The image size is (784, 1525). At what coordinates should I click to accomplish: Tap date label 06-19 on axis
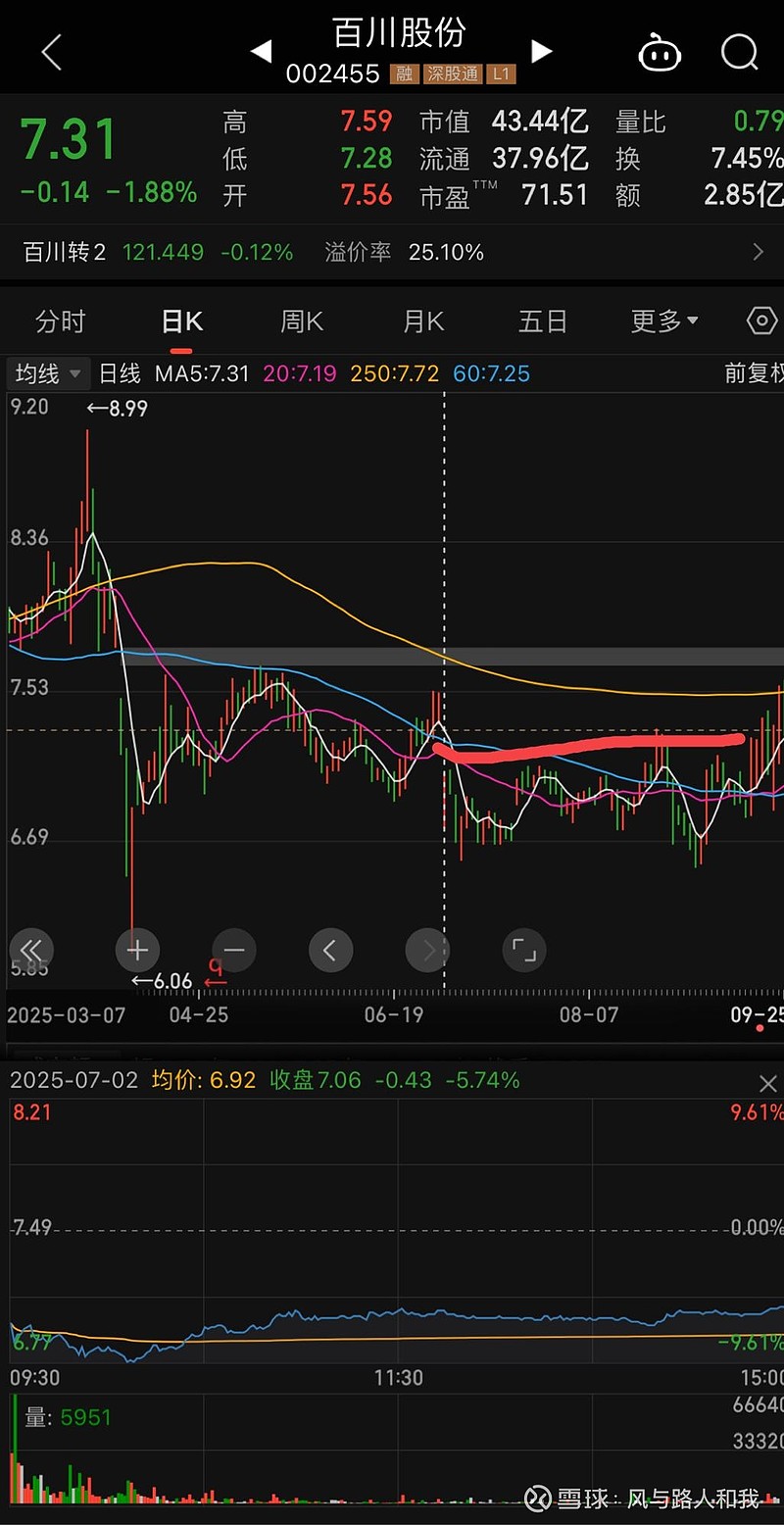[393, 1014]
